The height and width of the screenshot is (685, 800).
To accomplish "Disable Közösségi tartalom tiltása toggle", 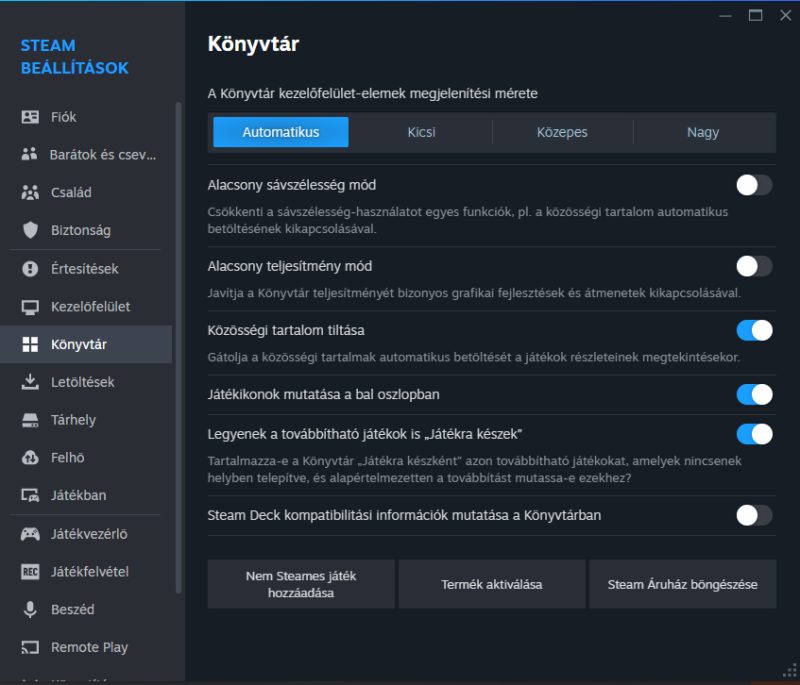I will [x=754, y=330].
